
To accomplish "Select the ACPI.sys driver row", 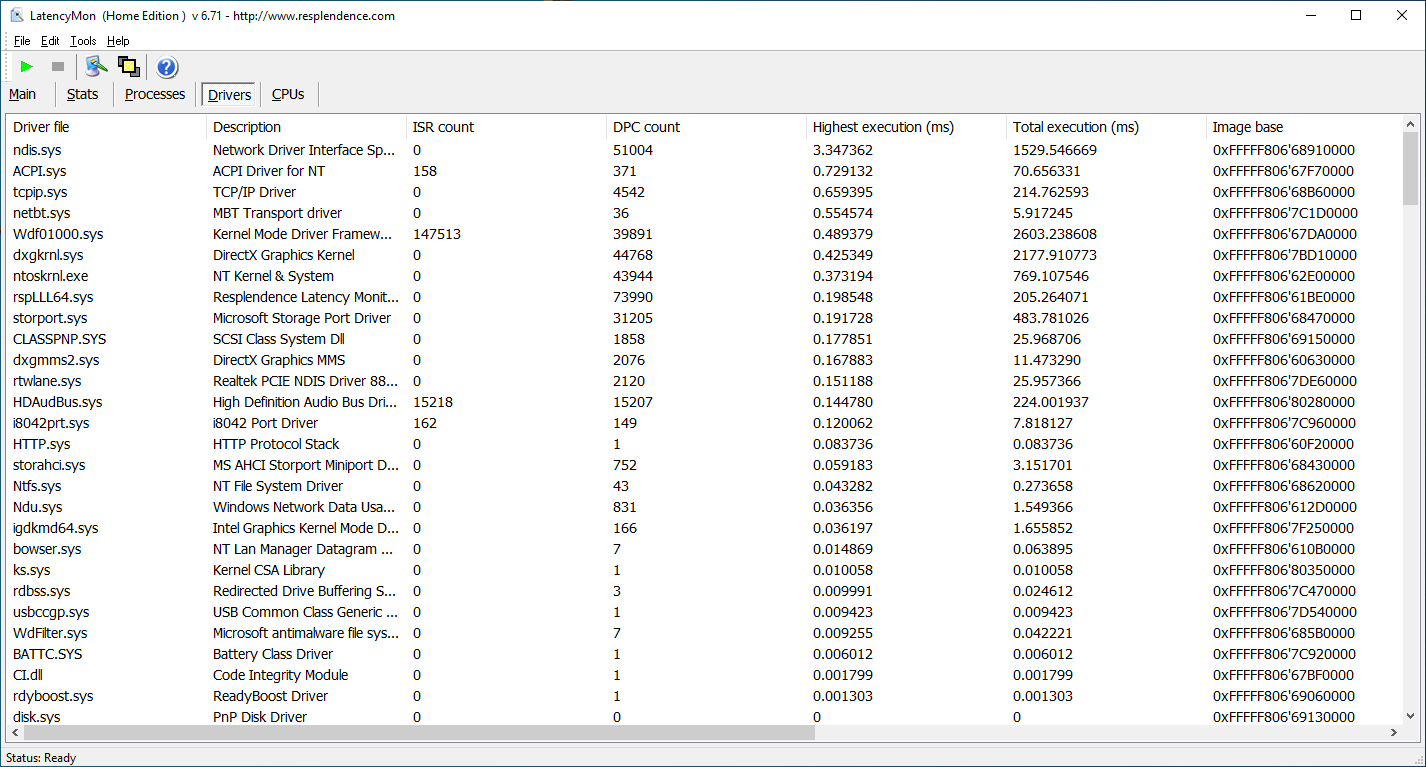I will pyautogui.click(x=704, y=171).
